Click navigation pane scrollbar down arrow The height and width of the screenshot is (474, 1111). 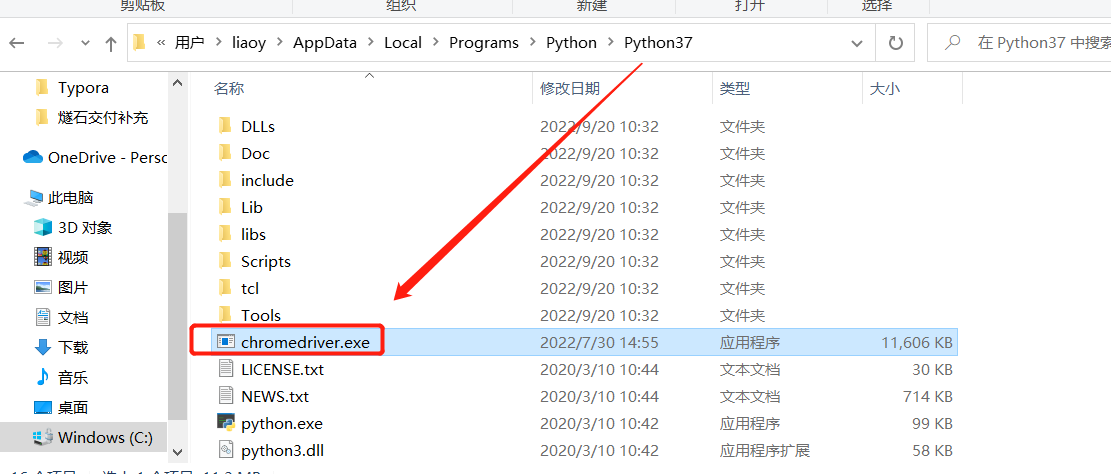pyautogui.click(x=178, y=451)
